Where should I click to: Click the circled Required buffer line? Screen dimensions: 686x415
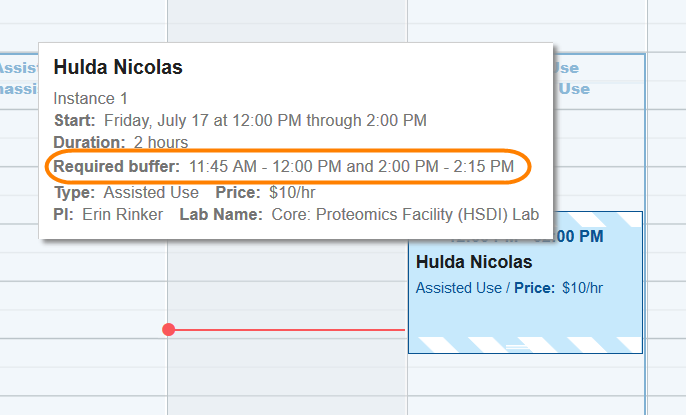point(283,166)
